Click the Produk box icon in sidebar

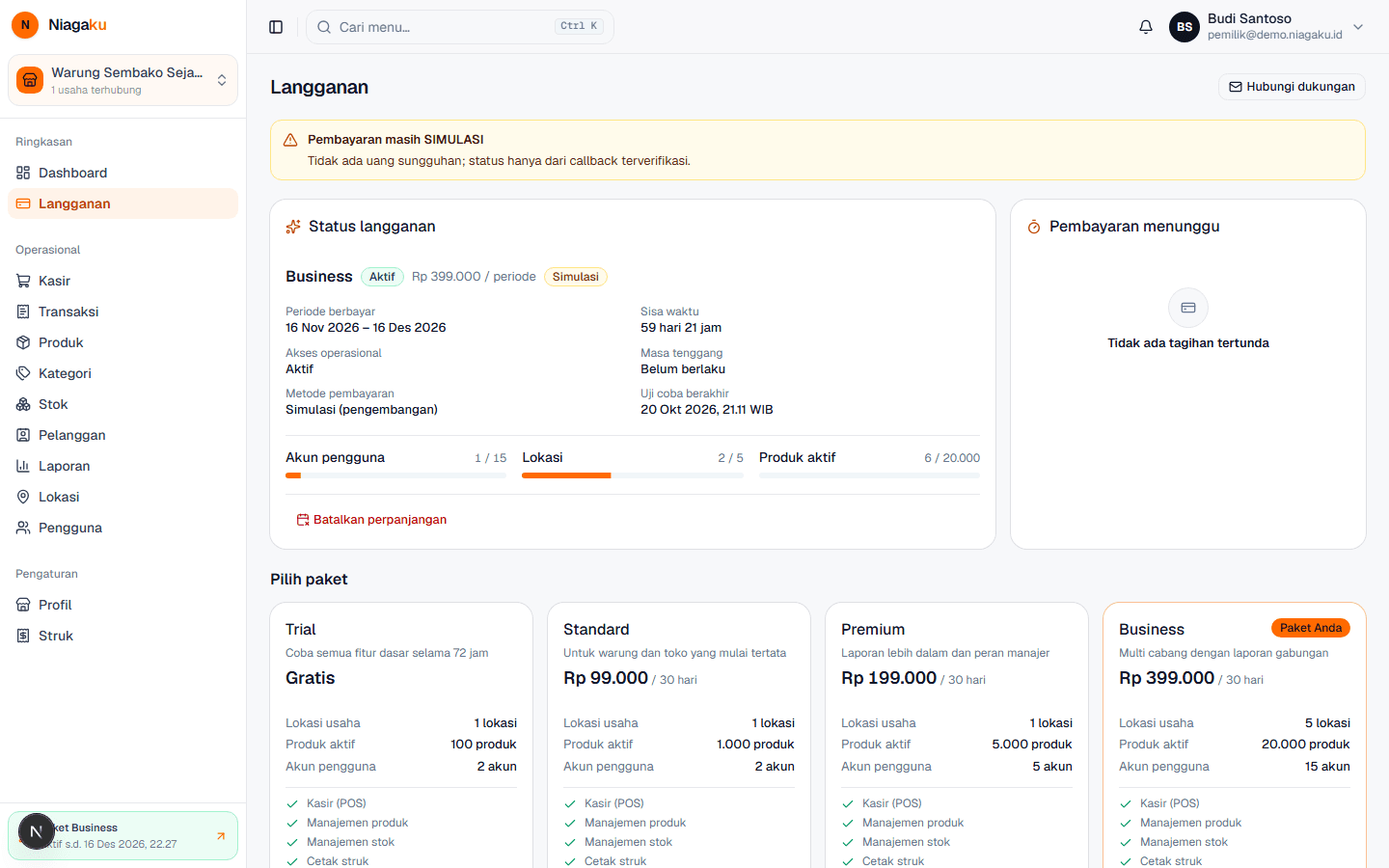pos(23,342)
